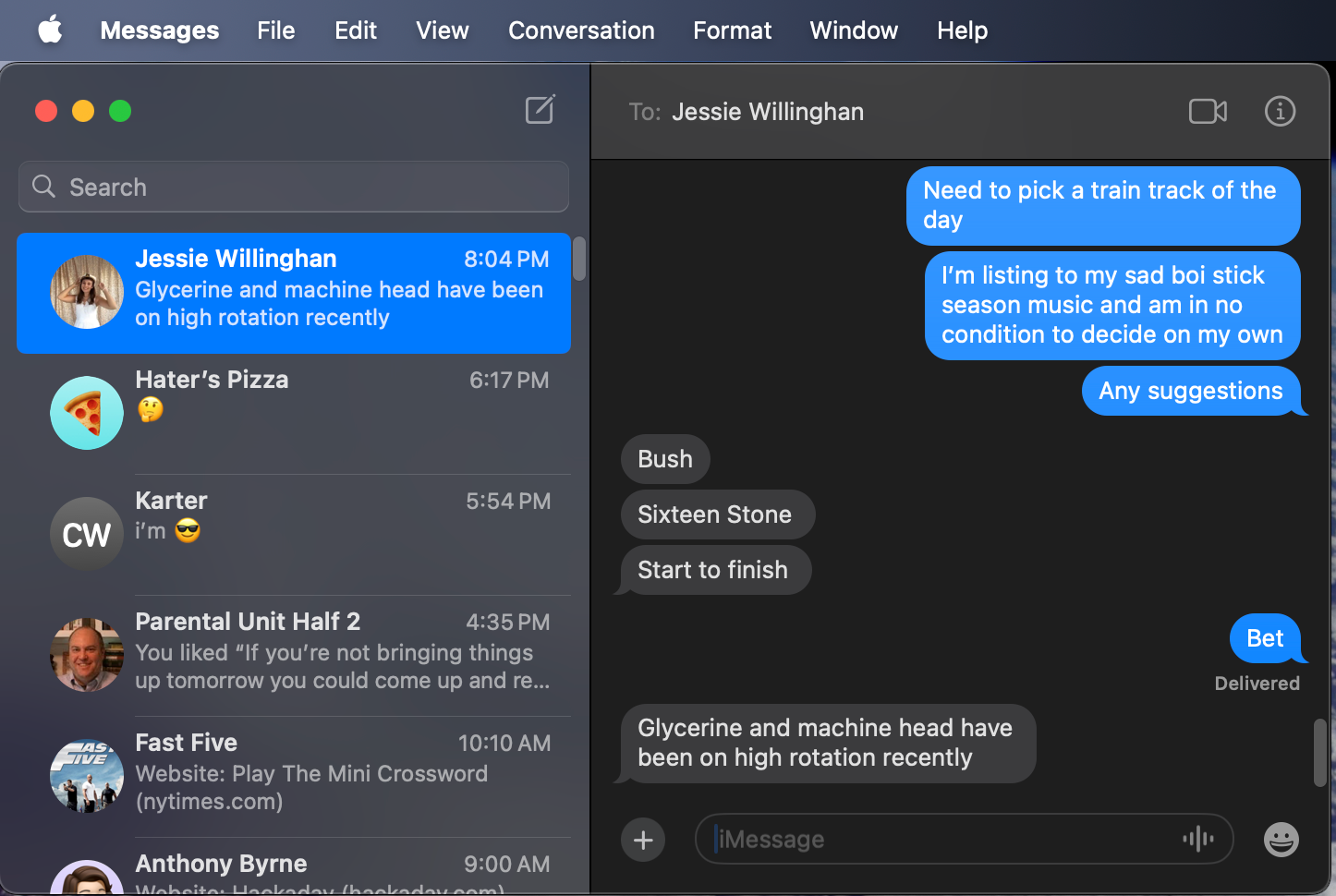Record an audio message
This screenshot has width=1336, height=896.
[1198, 839]
